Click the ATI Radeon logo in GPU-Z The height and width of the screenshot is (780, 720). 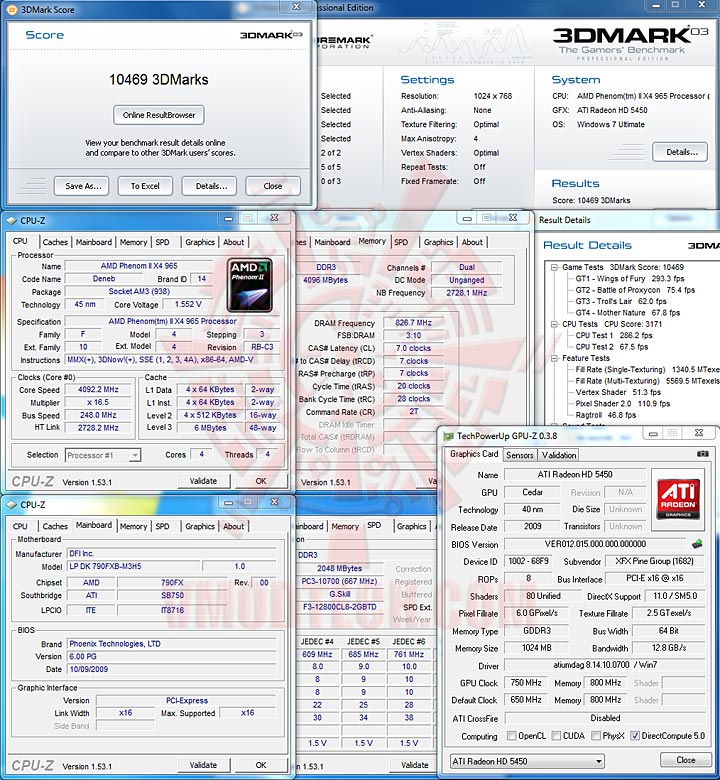point(678,498)
